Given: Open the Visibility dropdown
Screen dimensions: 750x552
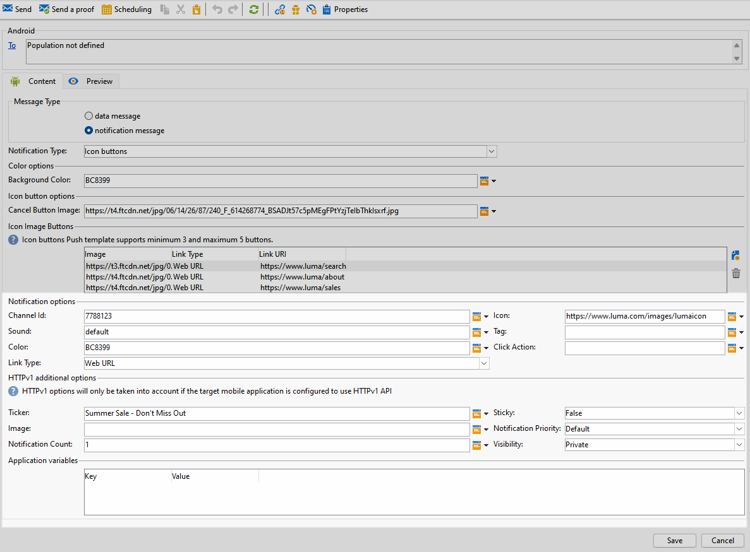Looking at the screenshot, I should tap(654, 445).
